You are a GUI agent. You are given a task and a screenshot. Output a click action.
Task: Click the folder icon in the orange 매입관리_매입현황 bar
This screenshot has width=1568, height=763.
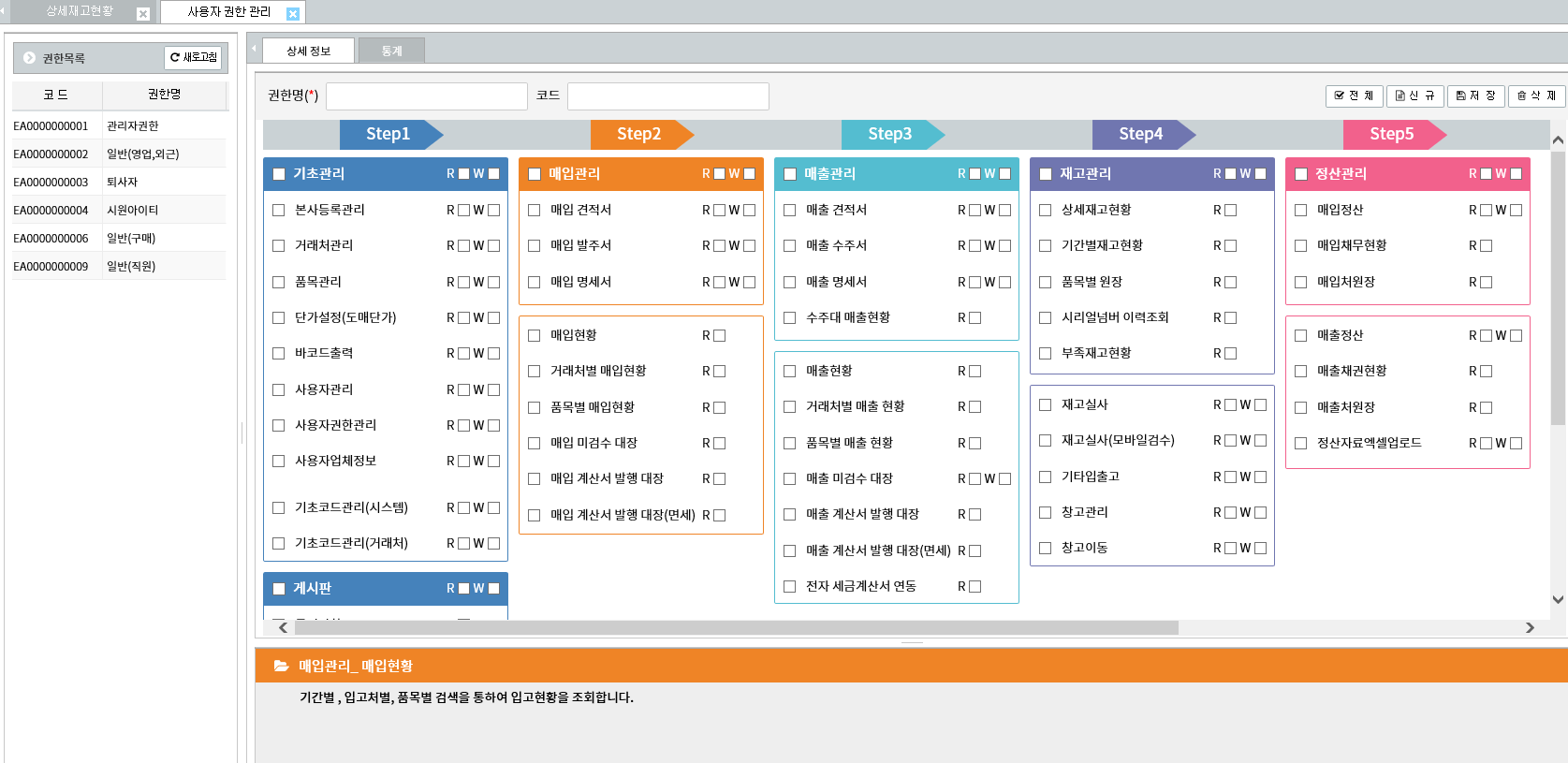click(x=281, y=666)
